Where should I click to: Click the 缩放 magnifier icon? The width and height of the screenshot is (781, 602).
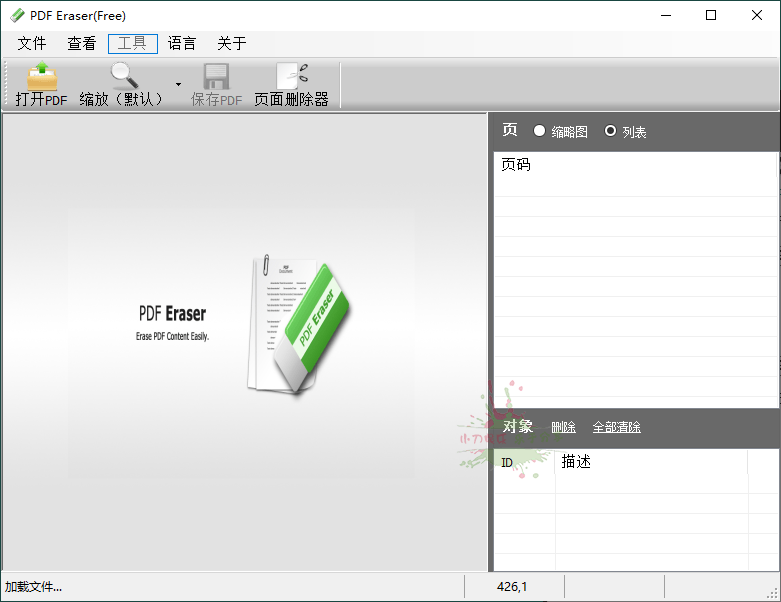coord(123,77)
